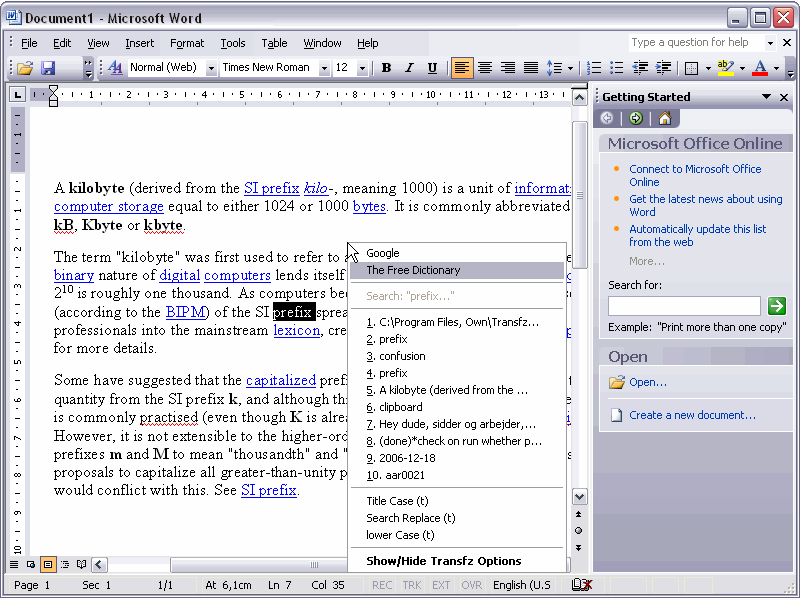Open the Styles and Formatting icon
This screenshot has height=600, width=800.
coord(115,68)
